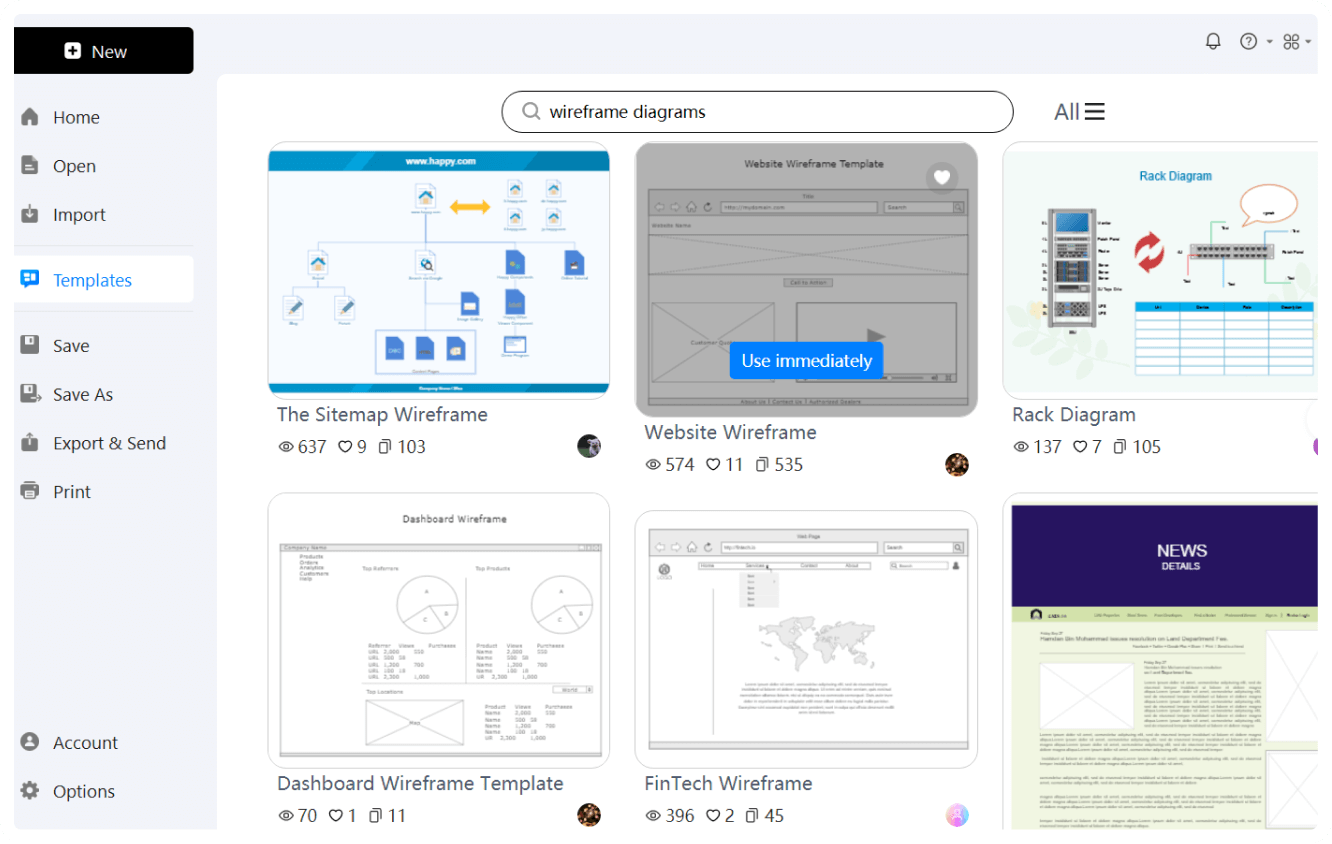
Task: Click the Options gear icon
Action: (30, 790)
